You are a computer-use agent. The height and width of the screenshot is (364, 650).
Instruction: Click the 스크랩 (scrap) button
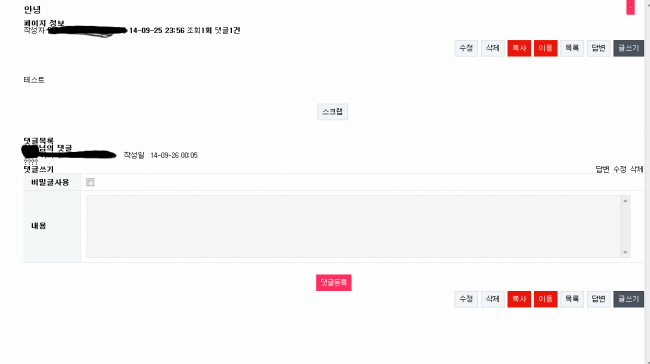332,112
